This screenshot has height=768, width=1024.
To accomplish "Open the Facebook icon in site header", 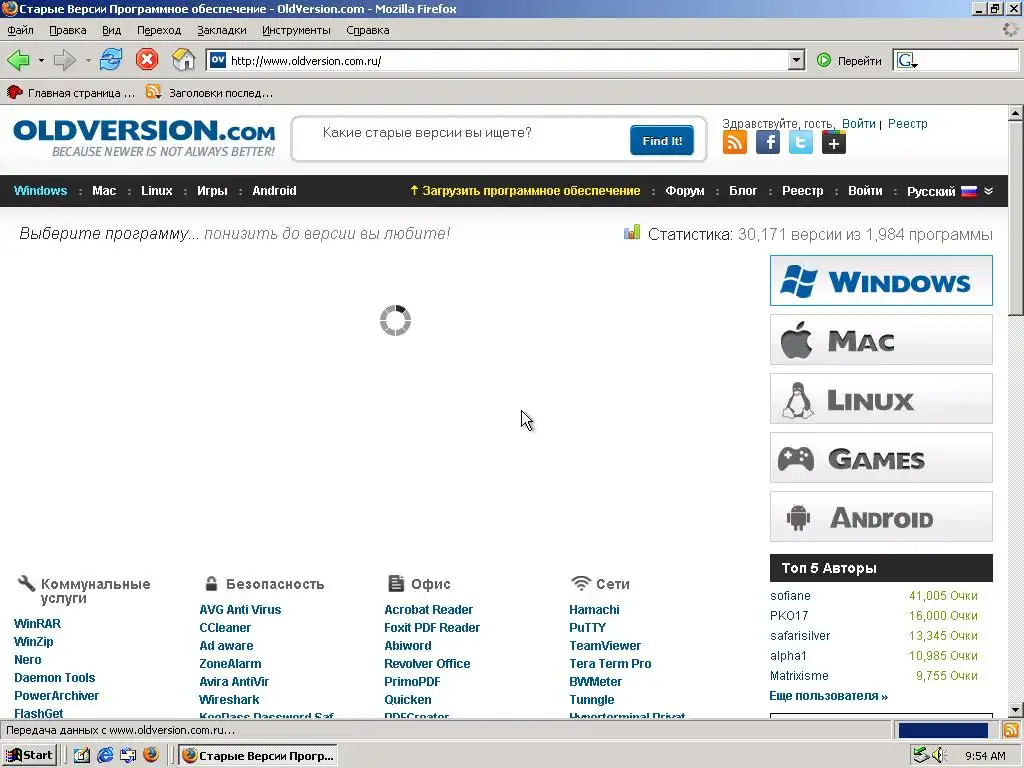I will click(768, 142).
